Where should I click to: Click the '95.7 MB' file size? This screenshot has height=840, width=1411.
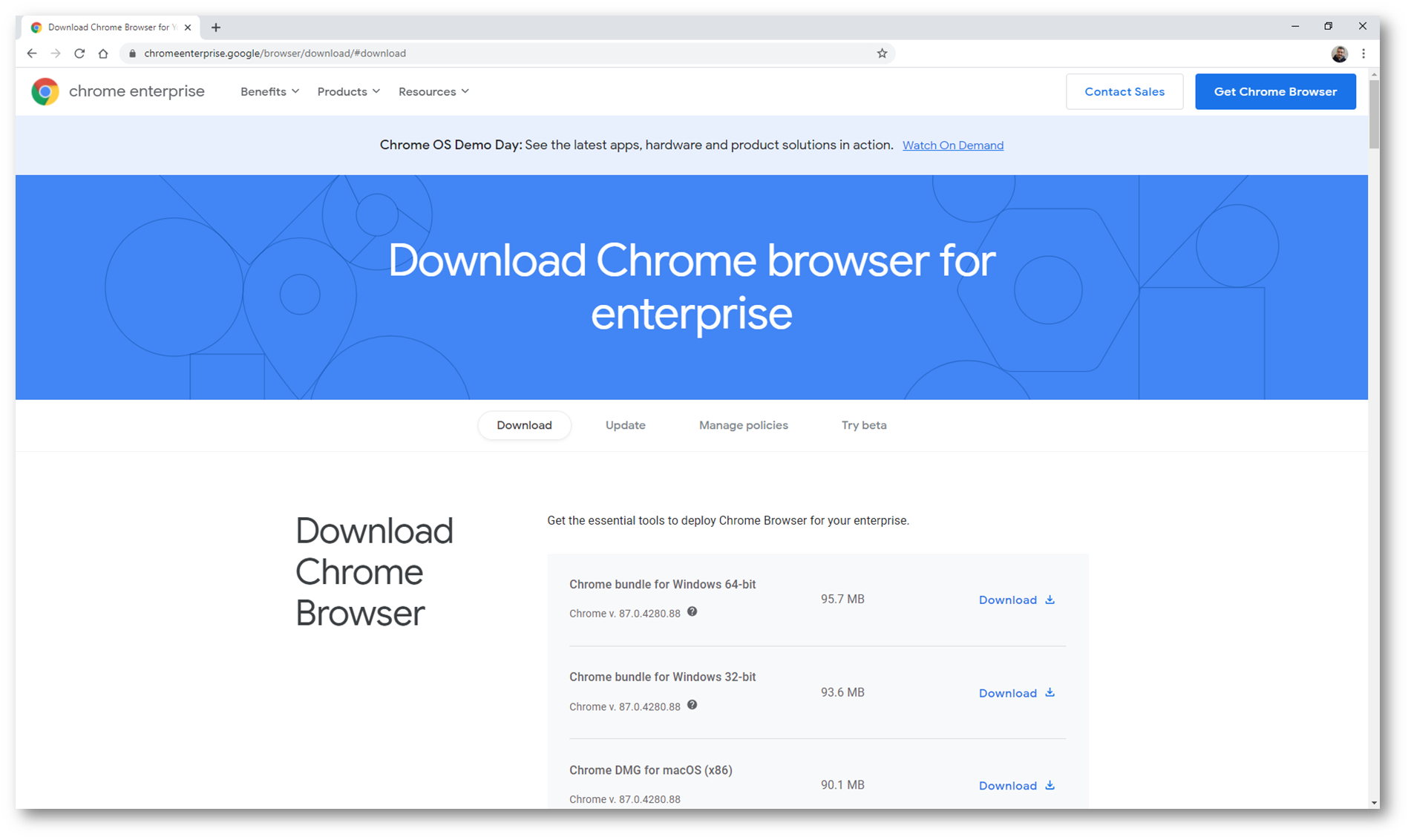point(842,599)
